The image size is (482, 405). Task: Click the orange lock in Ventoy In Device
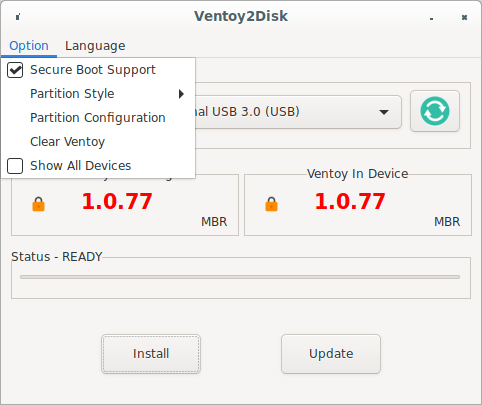pyautogui.click(x=271, y=204)
